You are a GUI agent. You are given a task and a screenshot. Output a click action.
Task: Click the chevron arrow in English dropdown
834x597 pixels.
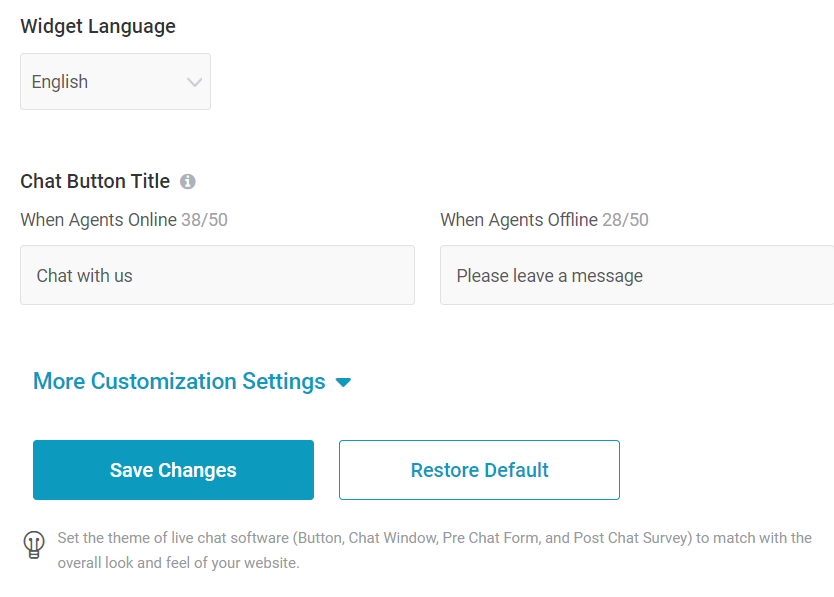[x=194, y=82]
